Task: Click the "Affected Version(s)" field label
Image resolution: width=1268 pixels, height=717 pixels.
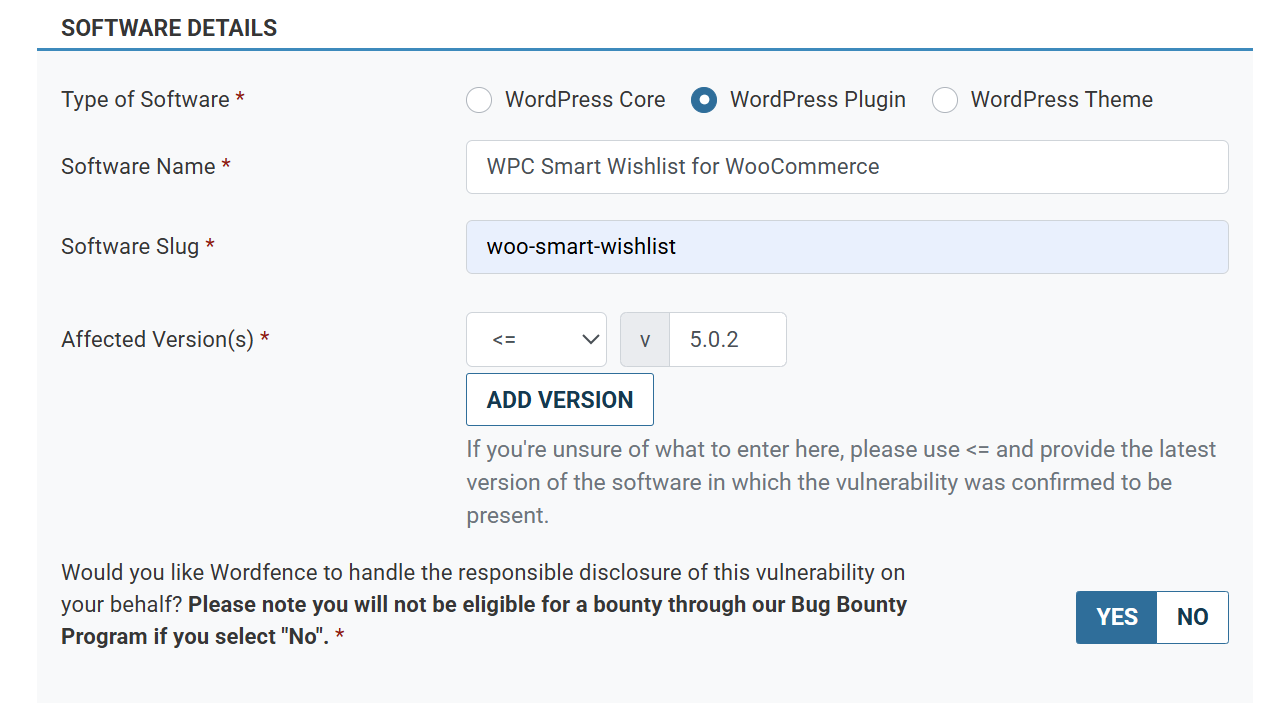Action: tap(157, 340)
